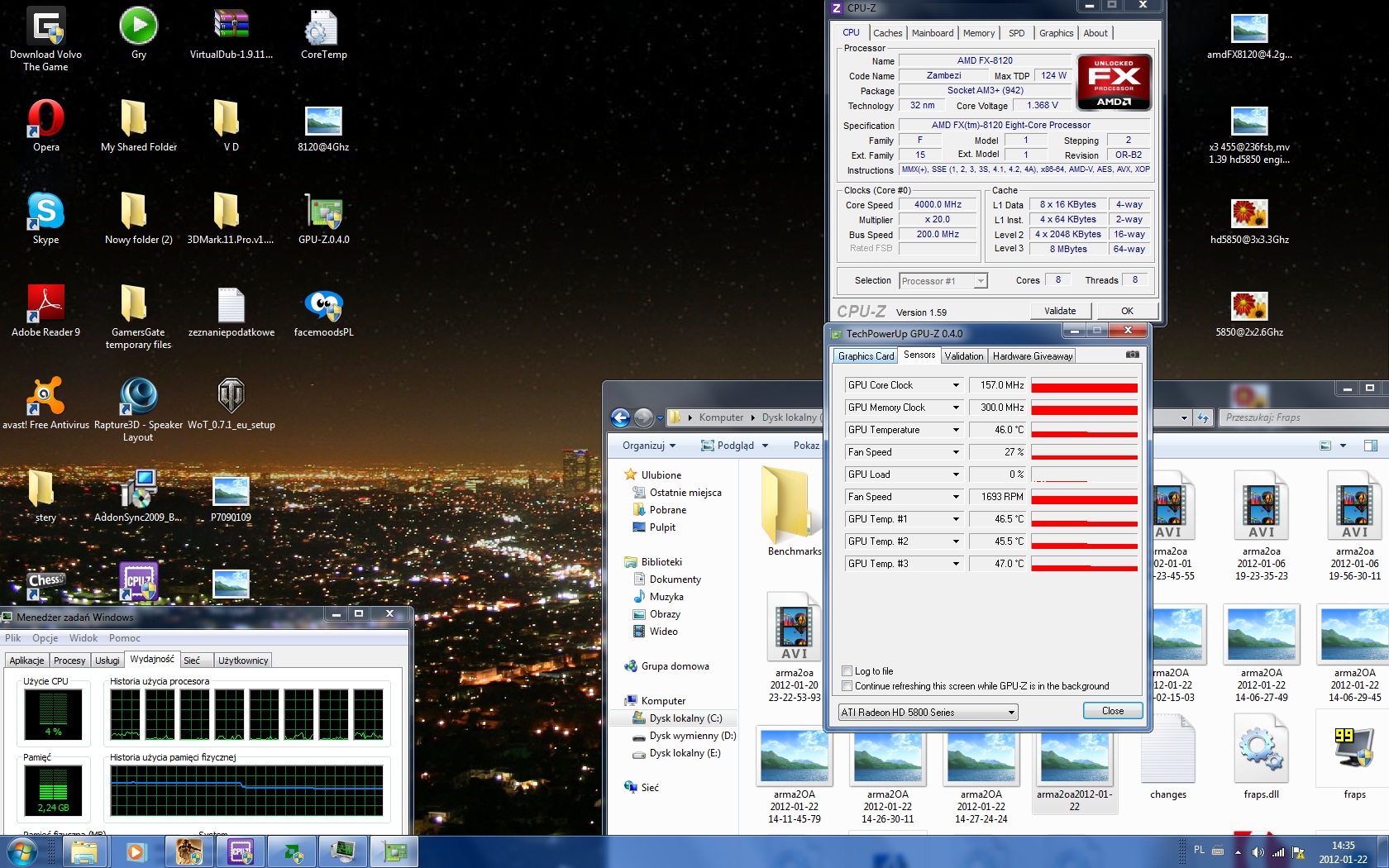This screenshot has width=1389, height=868.
Task: Launch Opera from desktop
Action: (46, 126)
